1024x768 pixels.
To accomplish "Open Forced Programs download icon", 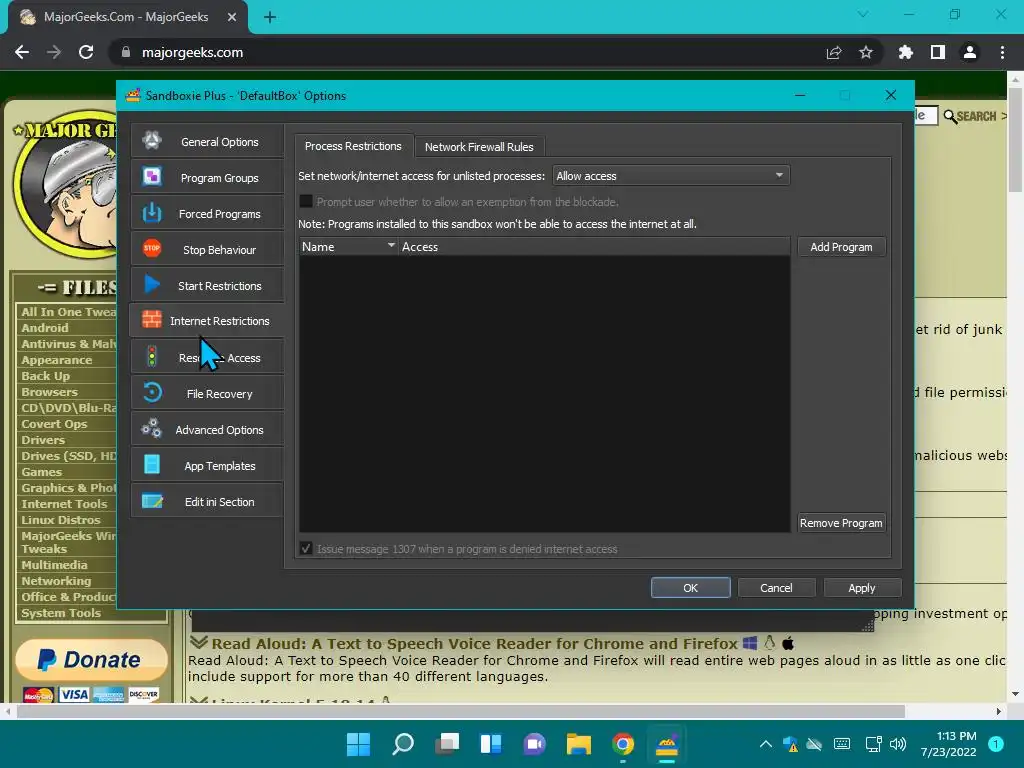I will pos(152,213).
